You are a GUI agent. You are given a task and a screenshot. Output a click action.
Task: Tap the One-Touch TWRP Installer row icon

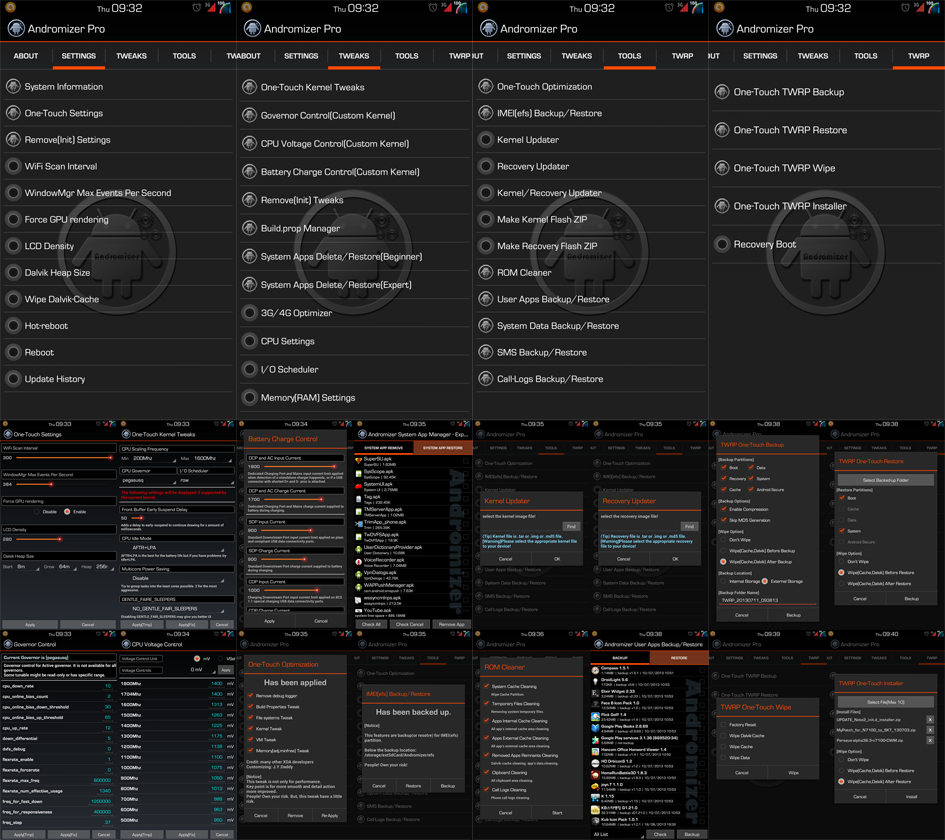pos(722,206)
